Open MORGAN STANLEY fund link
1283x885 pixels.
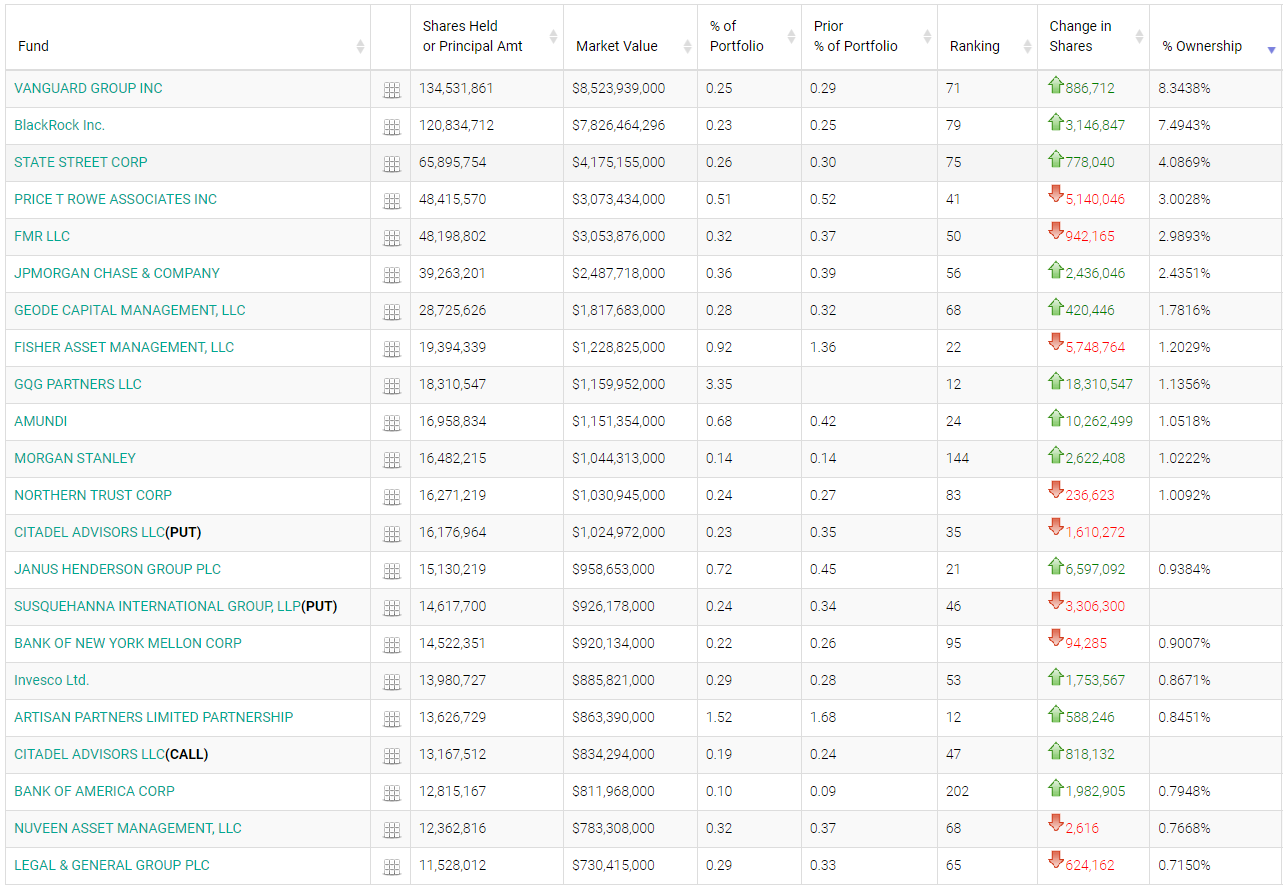[x=75, y=458]
